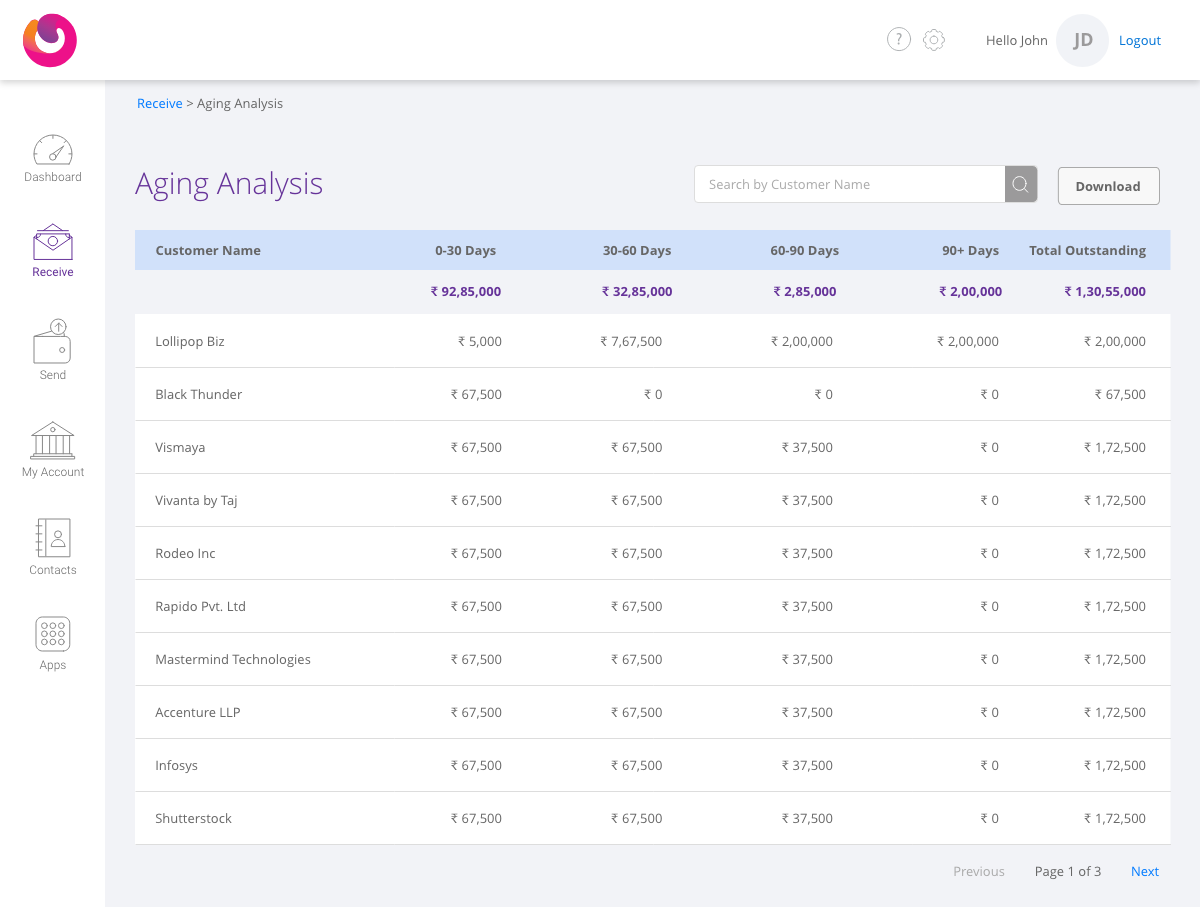1200x908 pixels.
Task: Open the Contacts address book icon
Action: 53,538
